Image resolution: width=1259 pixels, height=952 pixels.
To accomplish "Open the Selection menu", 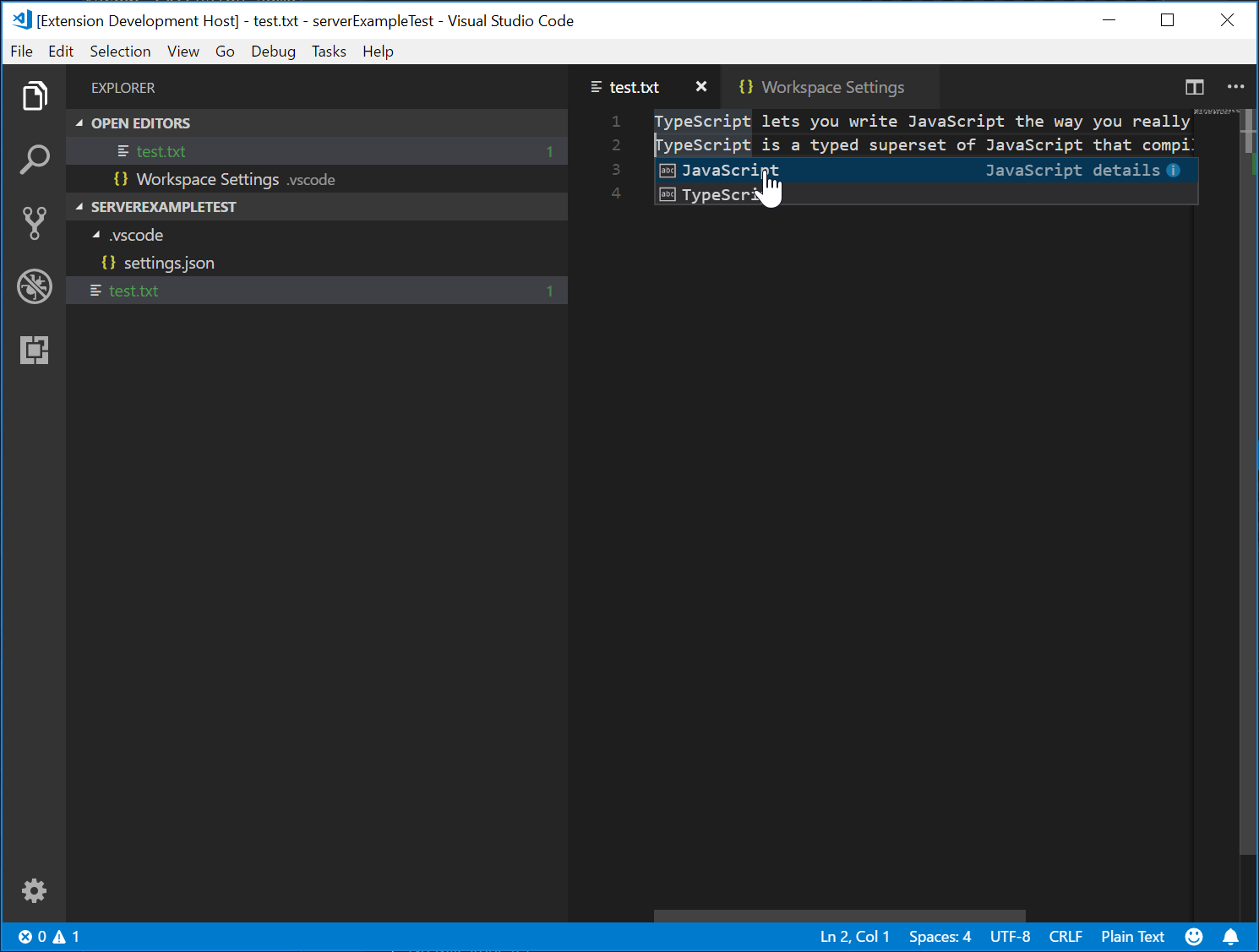I will (120, 52).
